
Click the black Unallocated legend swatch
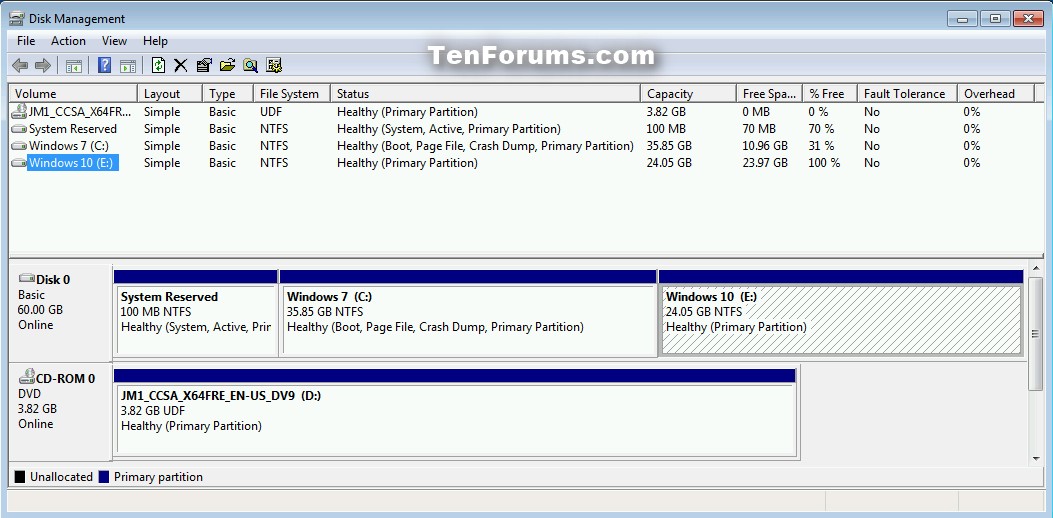pyautogui.click(x=19, y=477)
